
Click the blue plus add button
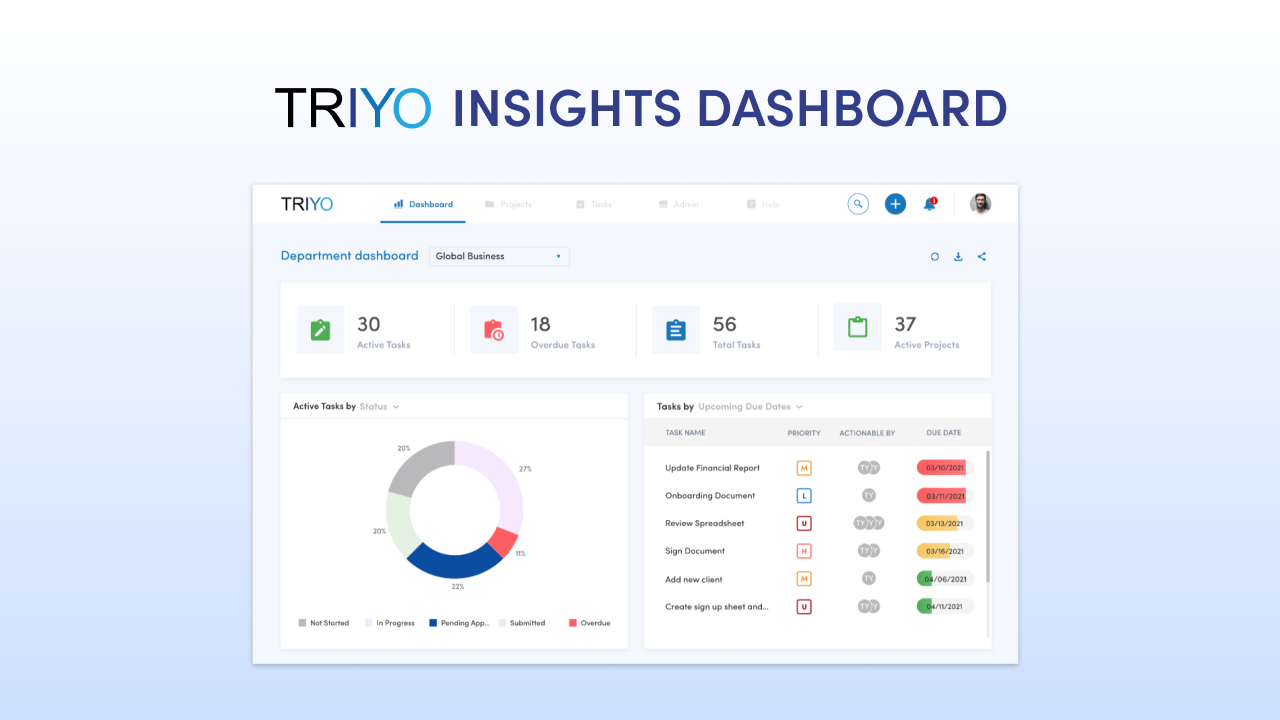point(895,204)
